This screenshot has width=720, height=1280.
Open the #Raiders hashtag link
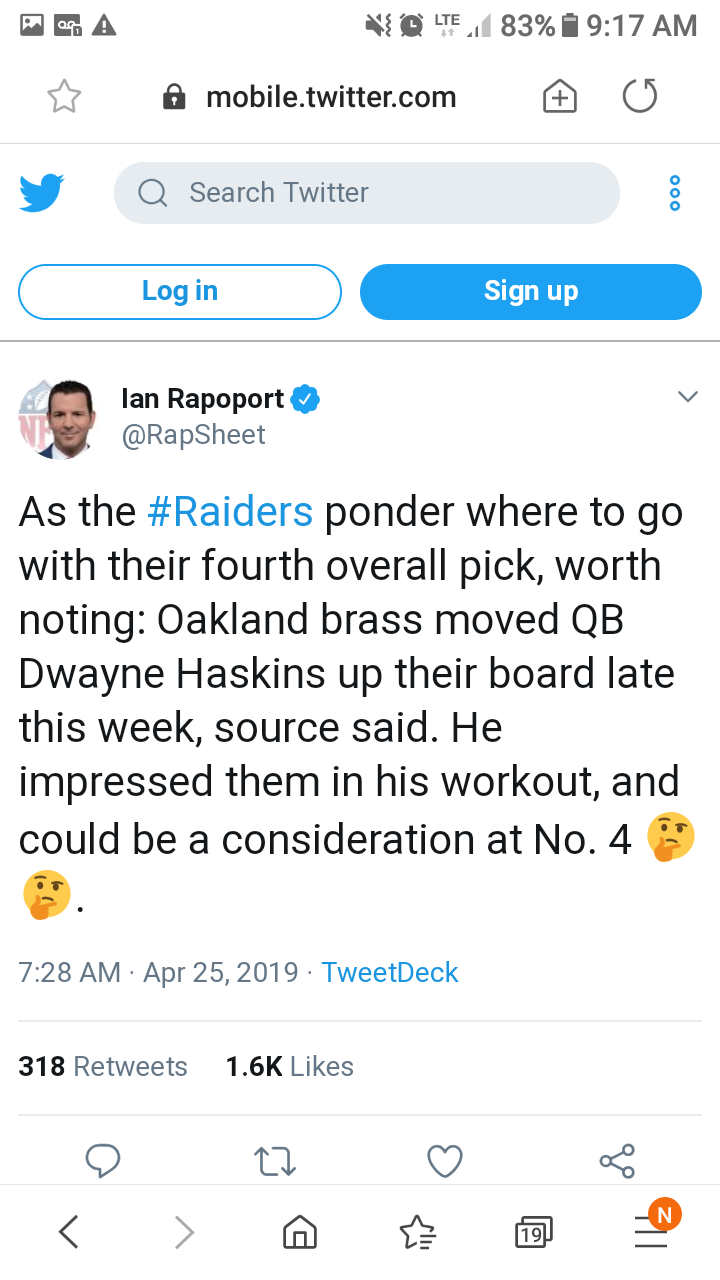[x=230, y=512]
